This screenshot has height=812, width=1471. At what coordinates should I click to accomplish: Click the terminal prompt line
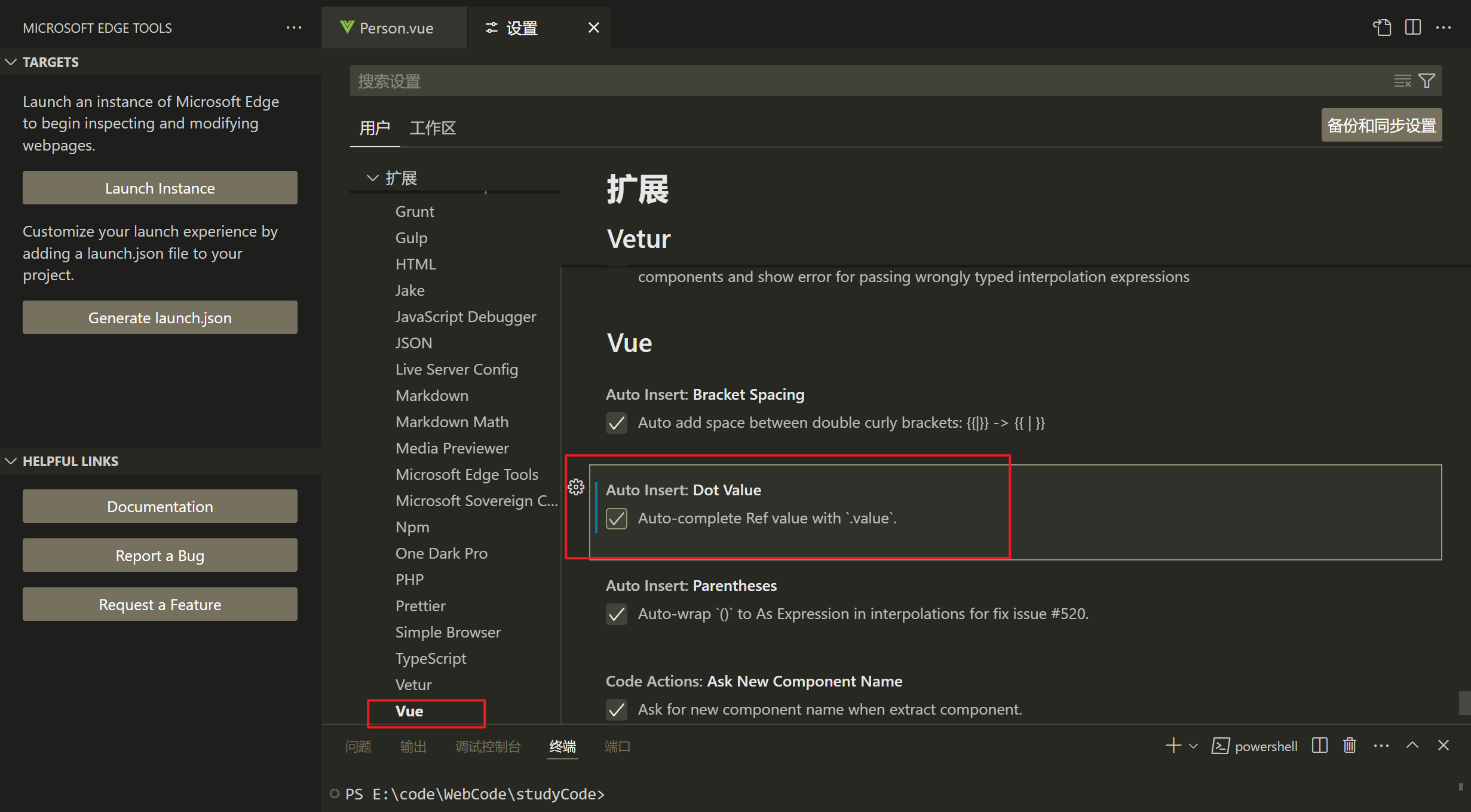pyautogui.click(x=475, y=794)
